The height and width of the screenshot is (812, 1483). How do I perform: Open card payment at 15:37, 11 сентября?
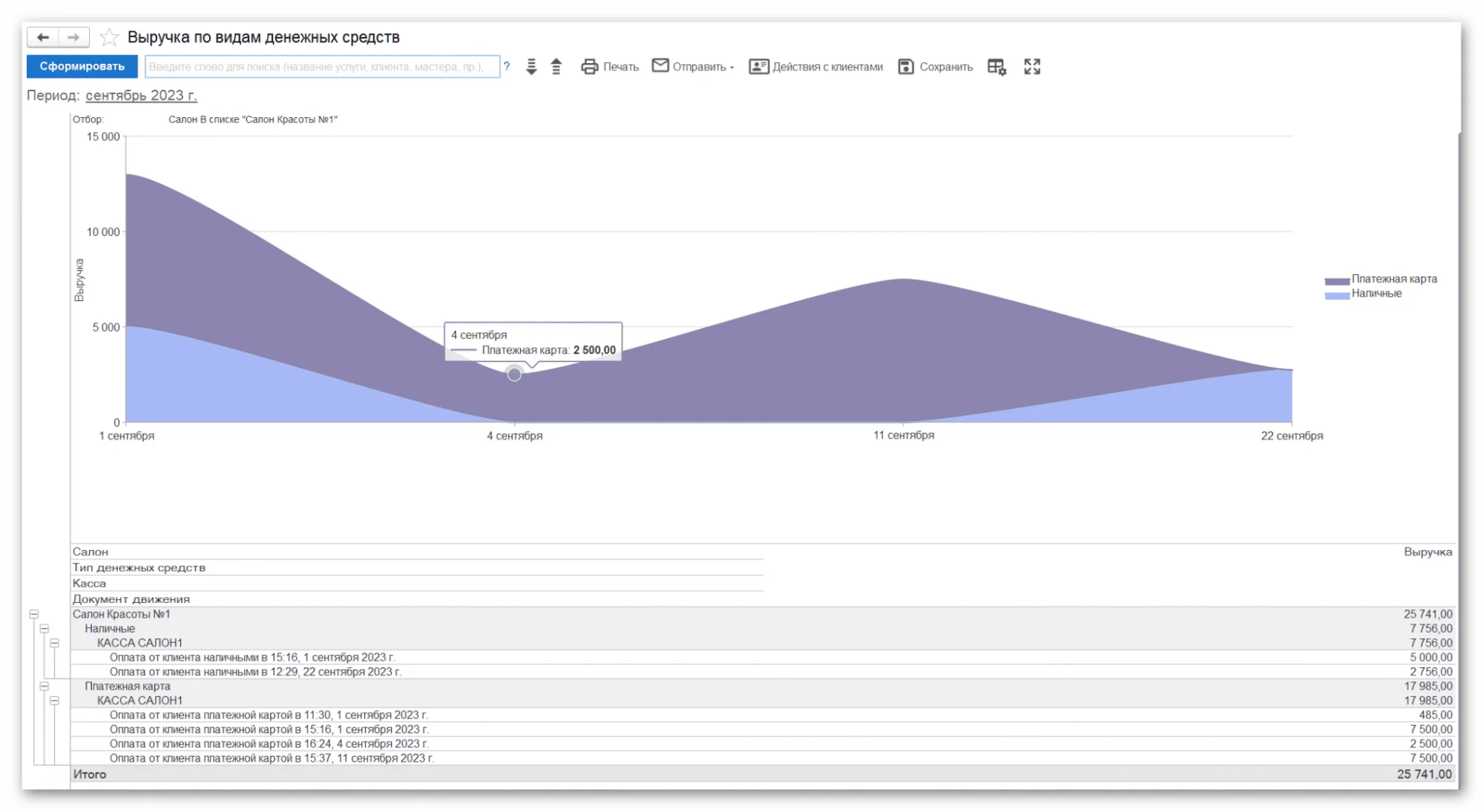[763, 758]
